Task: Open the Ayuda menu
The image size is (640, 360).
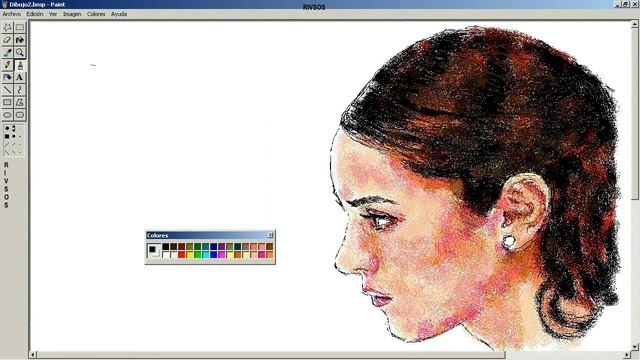Action: (119, 14)
